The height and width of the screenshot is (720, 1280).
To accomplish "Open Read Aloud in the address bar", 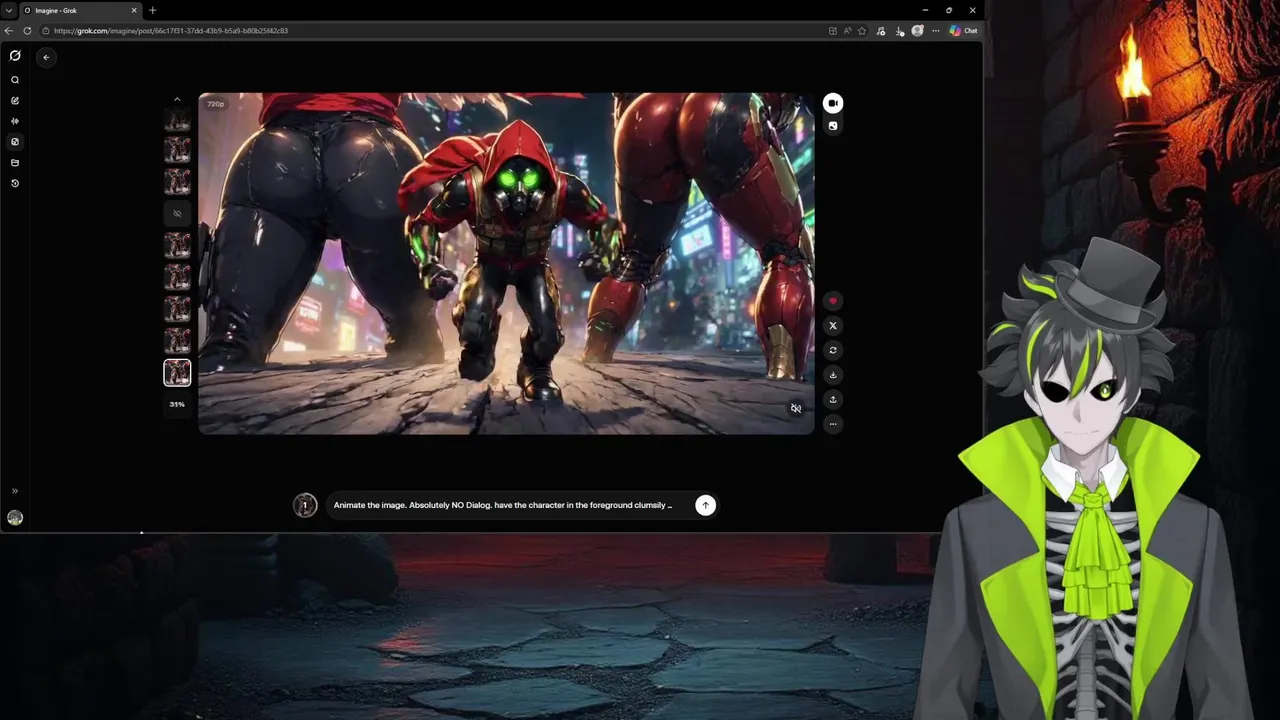I will (x=847, y=31).
